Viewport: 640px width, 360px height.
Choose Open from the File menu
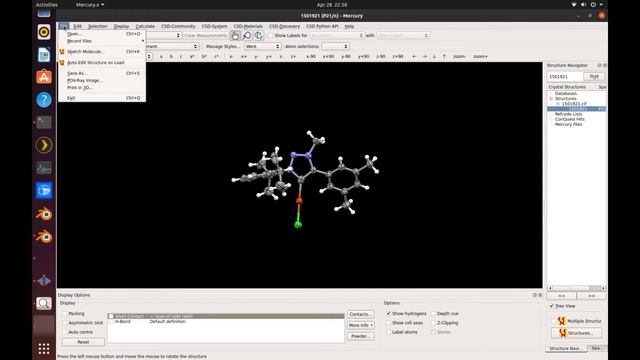(102, 34)
